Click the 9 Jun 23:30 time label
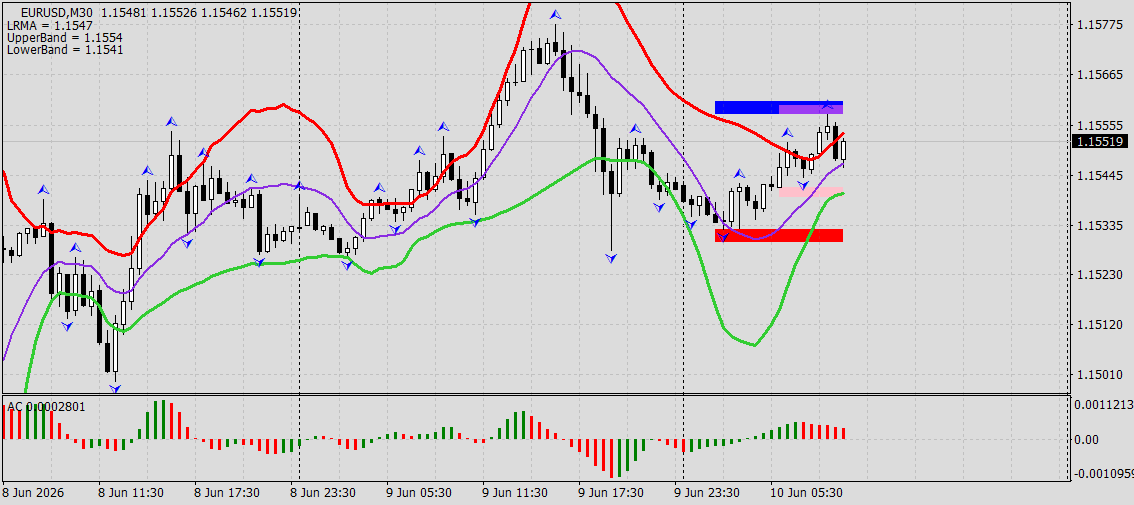 (x=707, y=493)
